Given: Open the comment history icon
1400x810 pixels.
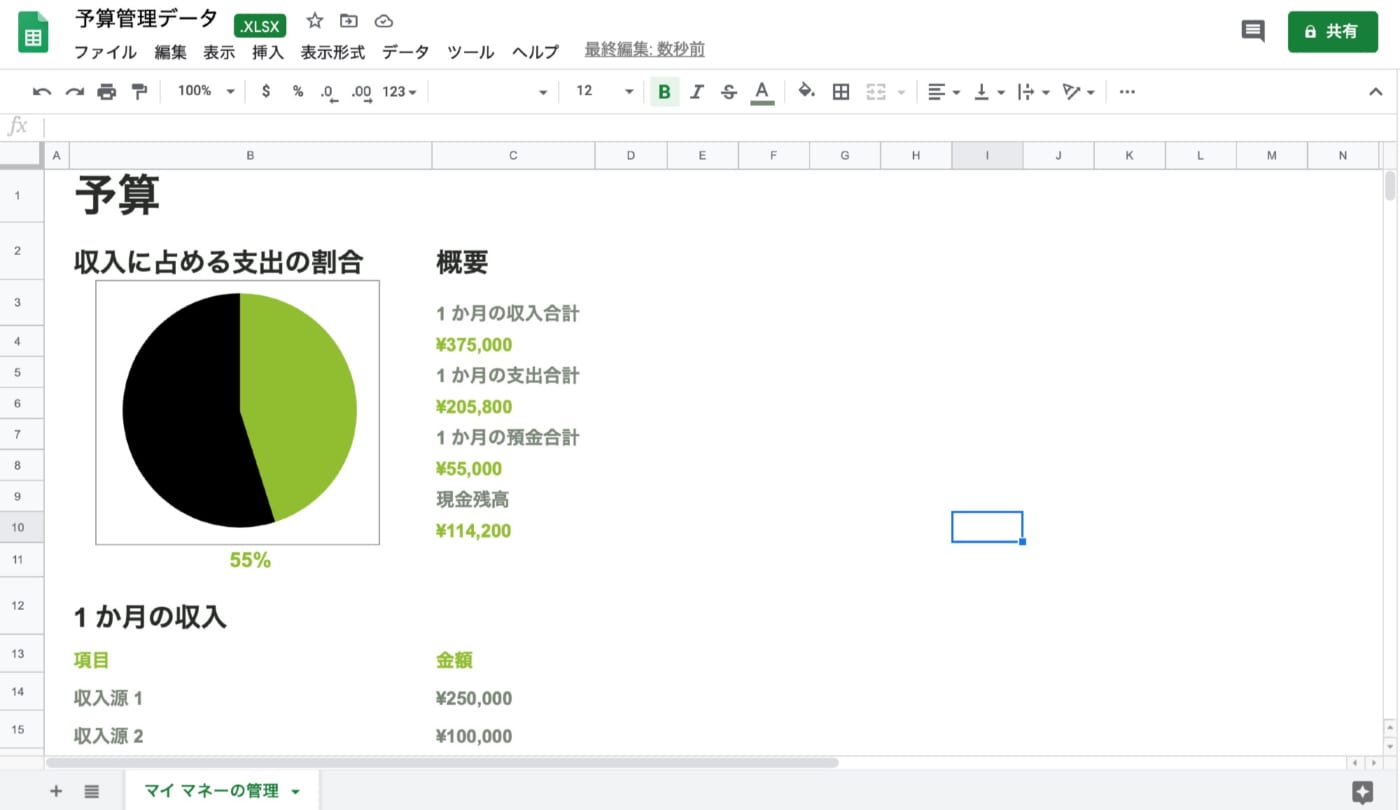Looking at the screenshot, I should point(1253,31).
